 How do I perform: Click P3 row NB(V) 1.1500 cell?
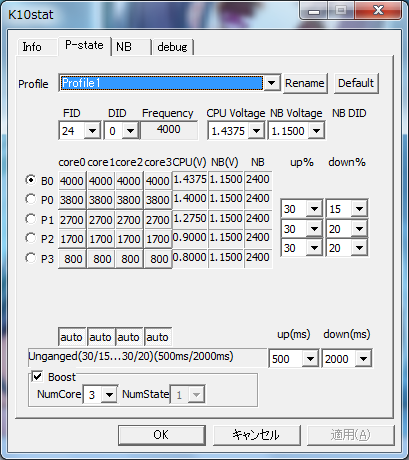(226, 258)
